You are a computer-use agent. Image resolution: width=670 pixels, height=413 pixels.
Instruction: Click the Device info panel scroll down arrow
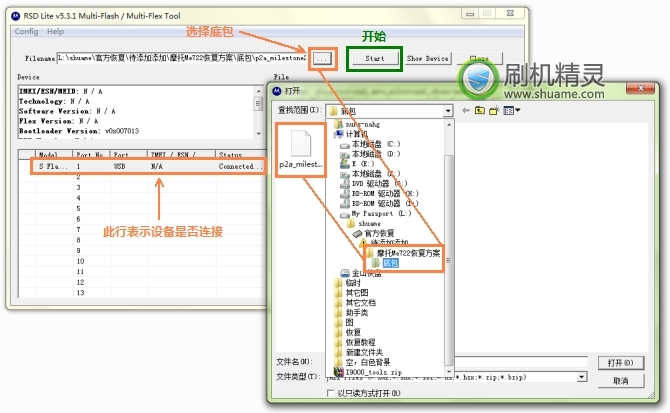258,134
